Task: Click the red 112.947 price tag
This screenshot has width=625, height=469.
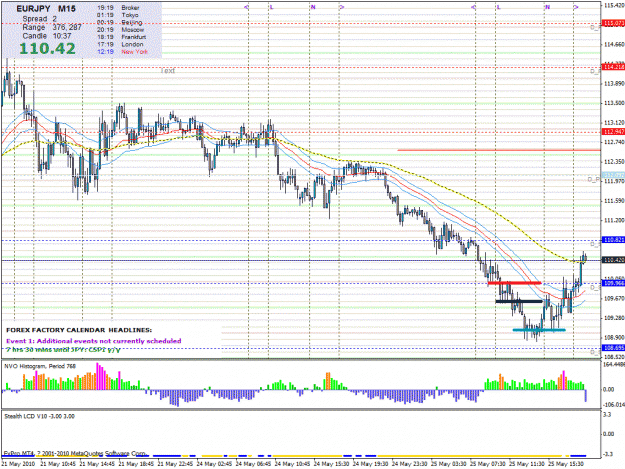Action: click(613, 132)
